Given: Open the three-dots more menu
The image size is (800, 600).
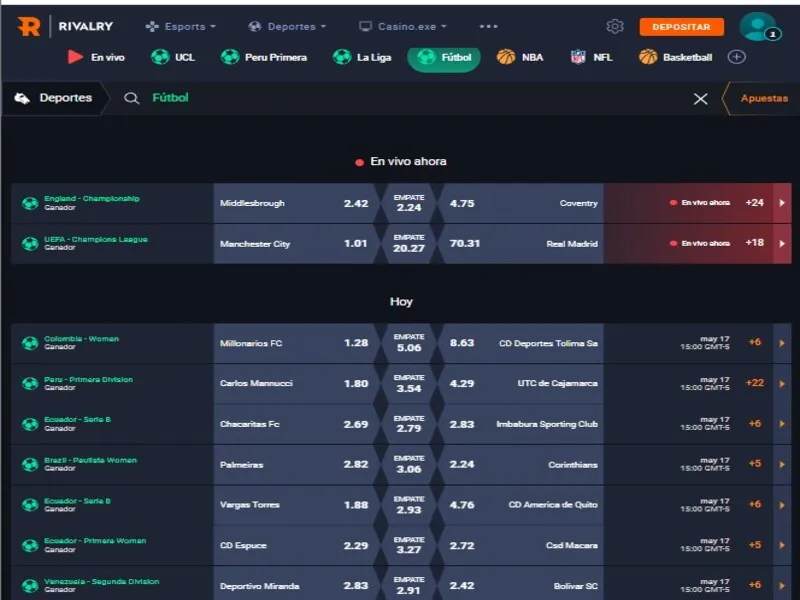Looking at the screenshot, I should coord(488,27).
